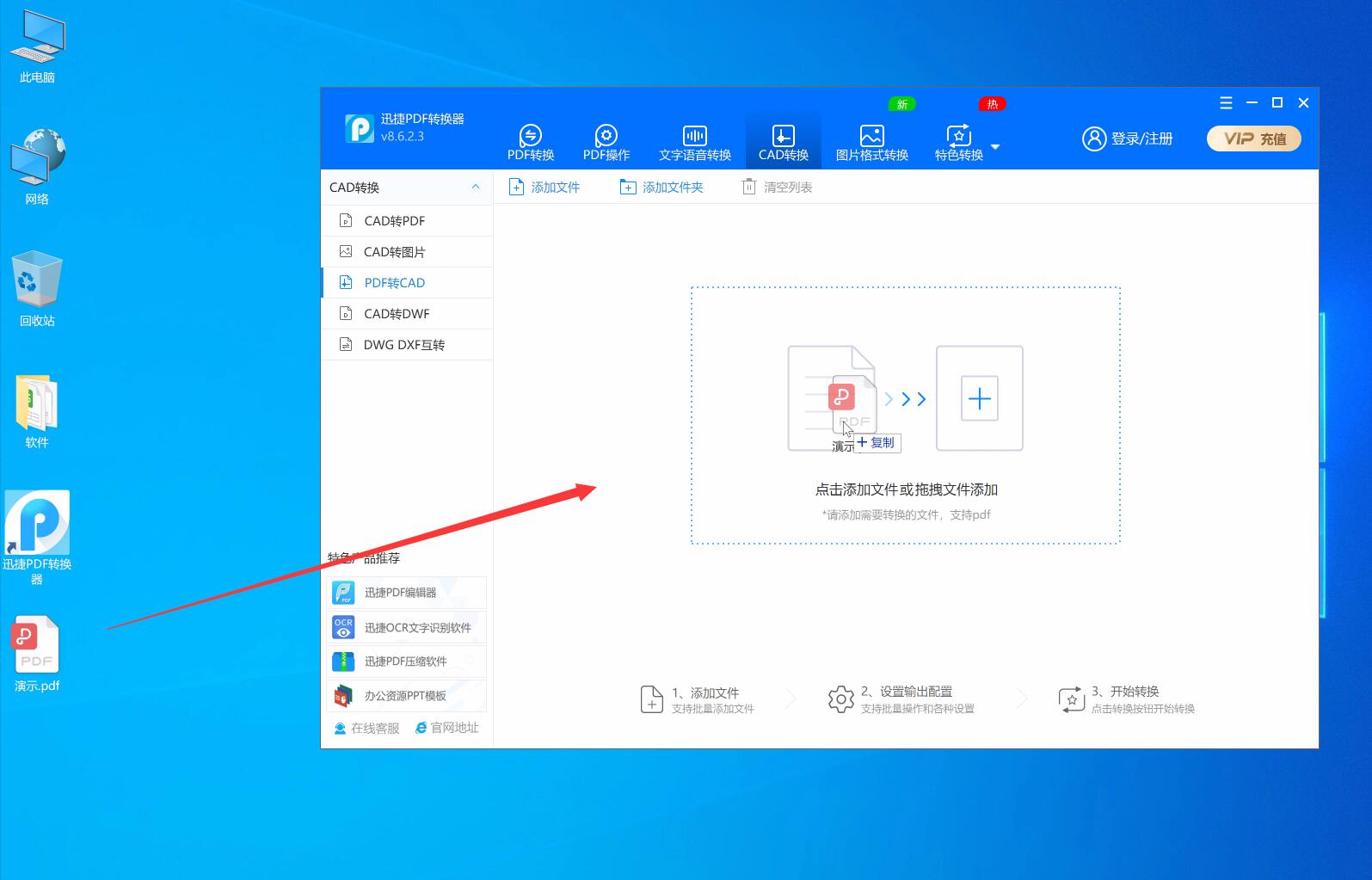Image resolution: width=1372 pixels, height=880 pixels.
Task: Select CAD转PDF in sidebar
Action: coord(407,220)
